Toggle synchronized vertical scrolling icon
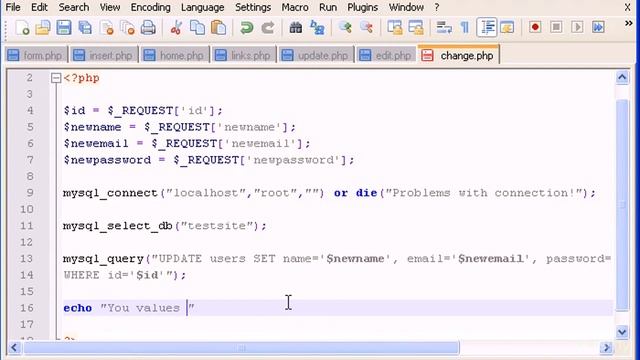Viewport: 640px width, 360px height. click(x=395, y=28)
